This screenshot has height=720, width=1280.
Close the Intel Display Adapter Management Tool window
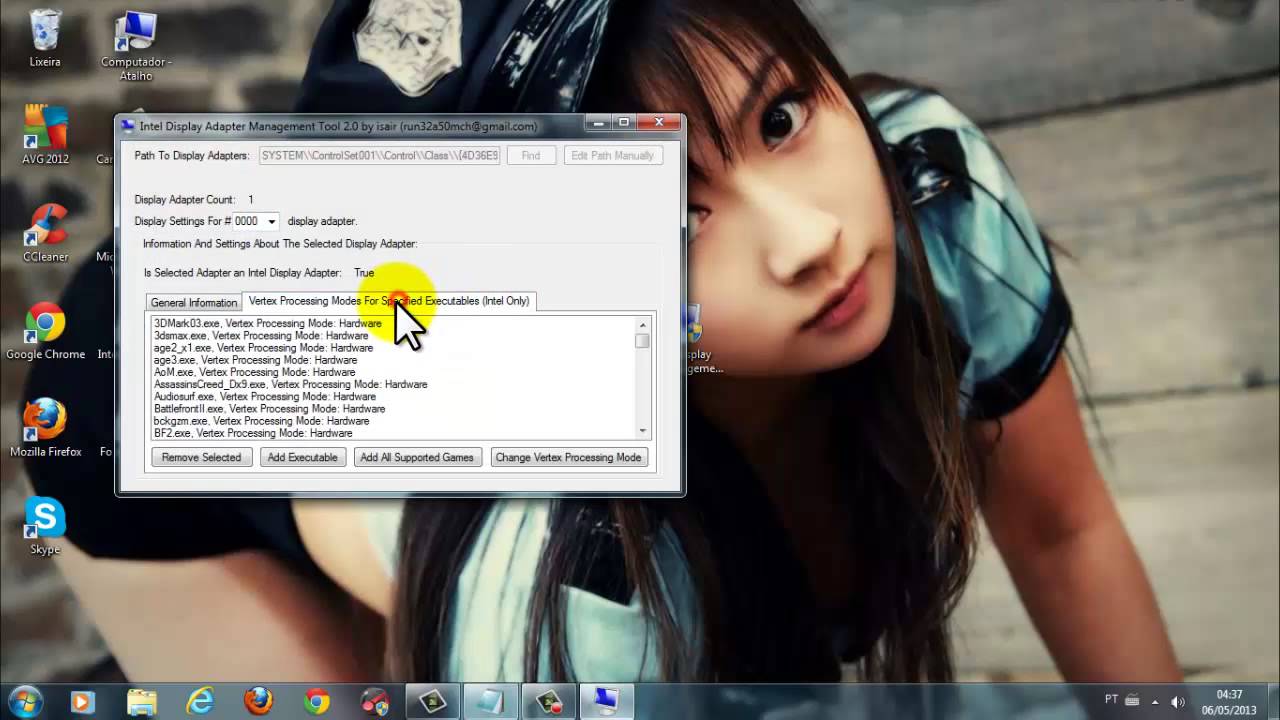pyautogui.click(x=659, y=123)
